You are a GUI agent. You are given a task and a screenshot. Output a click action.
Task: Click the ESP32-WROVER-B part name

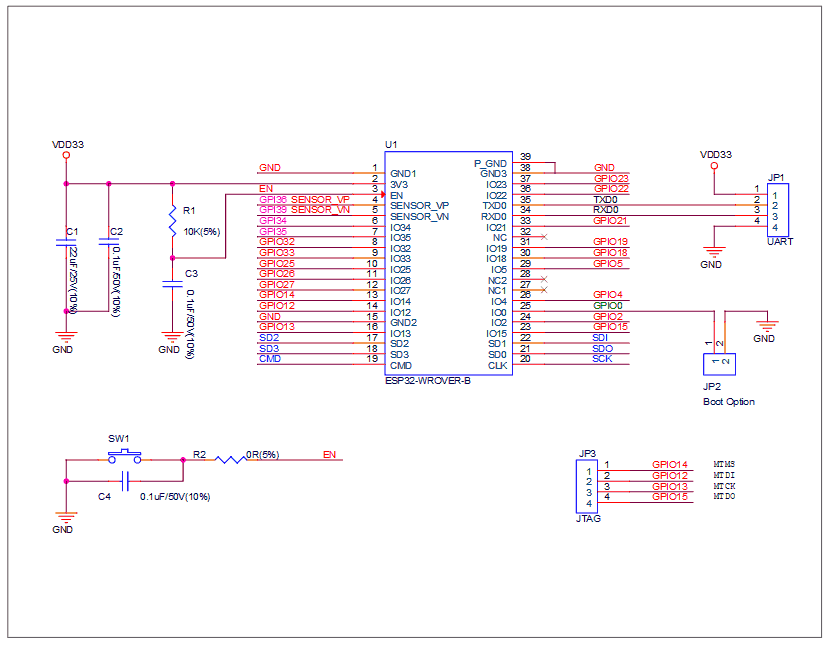[x=428, y=381]
